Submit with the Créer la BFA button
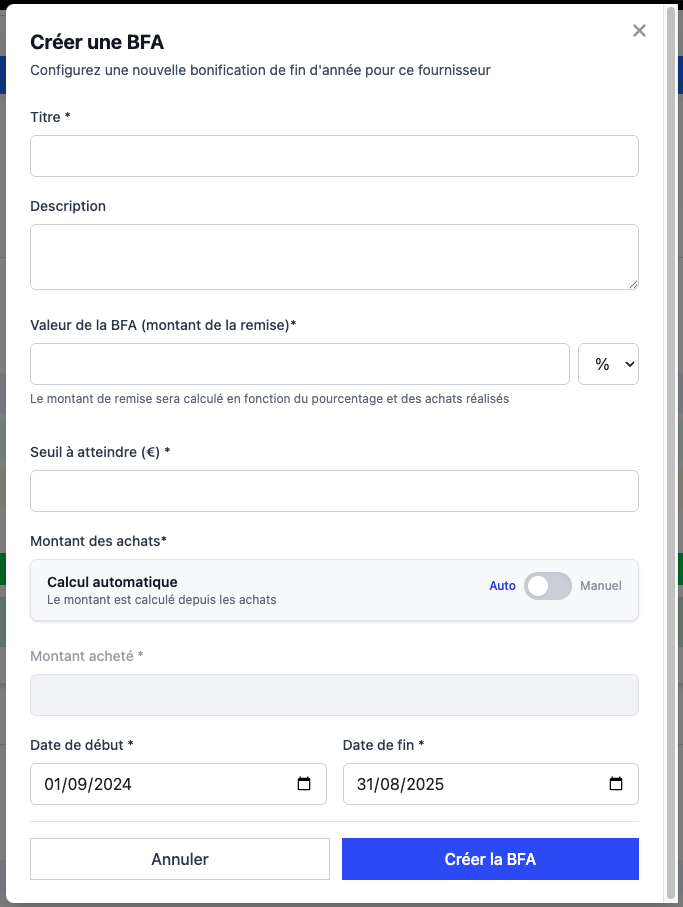The width and height of the screenshot is (683, 907). [490, 859]
